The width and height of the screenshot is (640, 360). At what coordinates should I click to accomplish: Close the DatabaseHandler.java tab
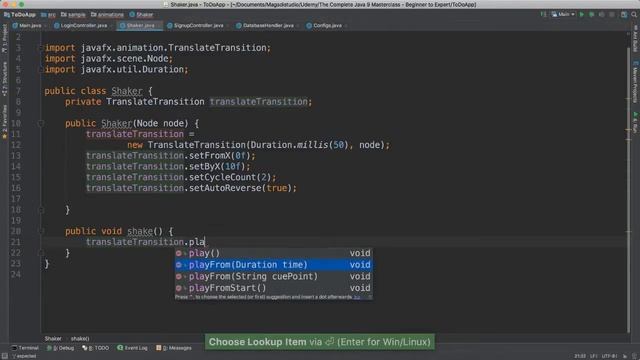click(298, 26)
